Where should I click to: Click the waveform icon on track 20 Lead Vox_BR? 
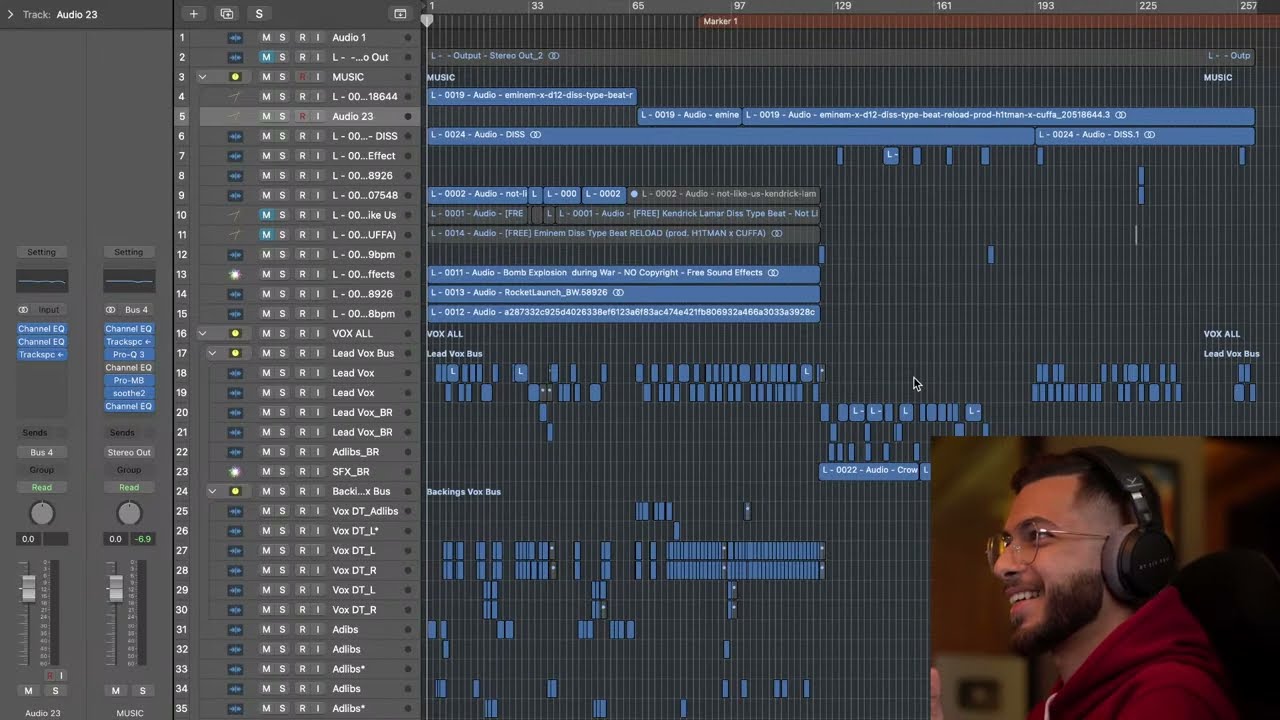tap(235, 412)
